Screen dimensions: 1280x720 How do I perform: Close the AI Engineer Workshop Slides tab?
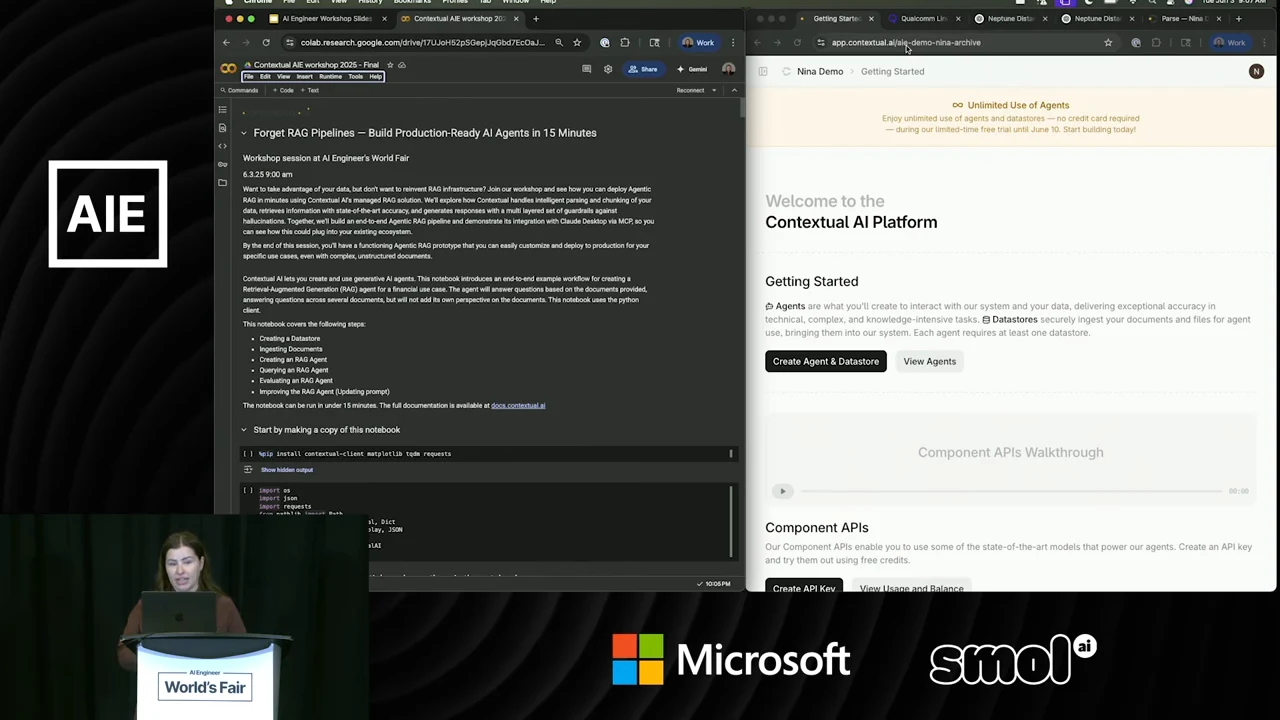tap(384, 18)
